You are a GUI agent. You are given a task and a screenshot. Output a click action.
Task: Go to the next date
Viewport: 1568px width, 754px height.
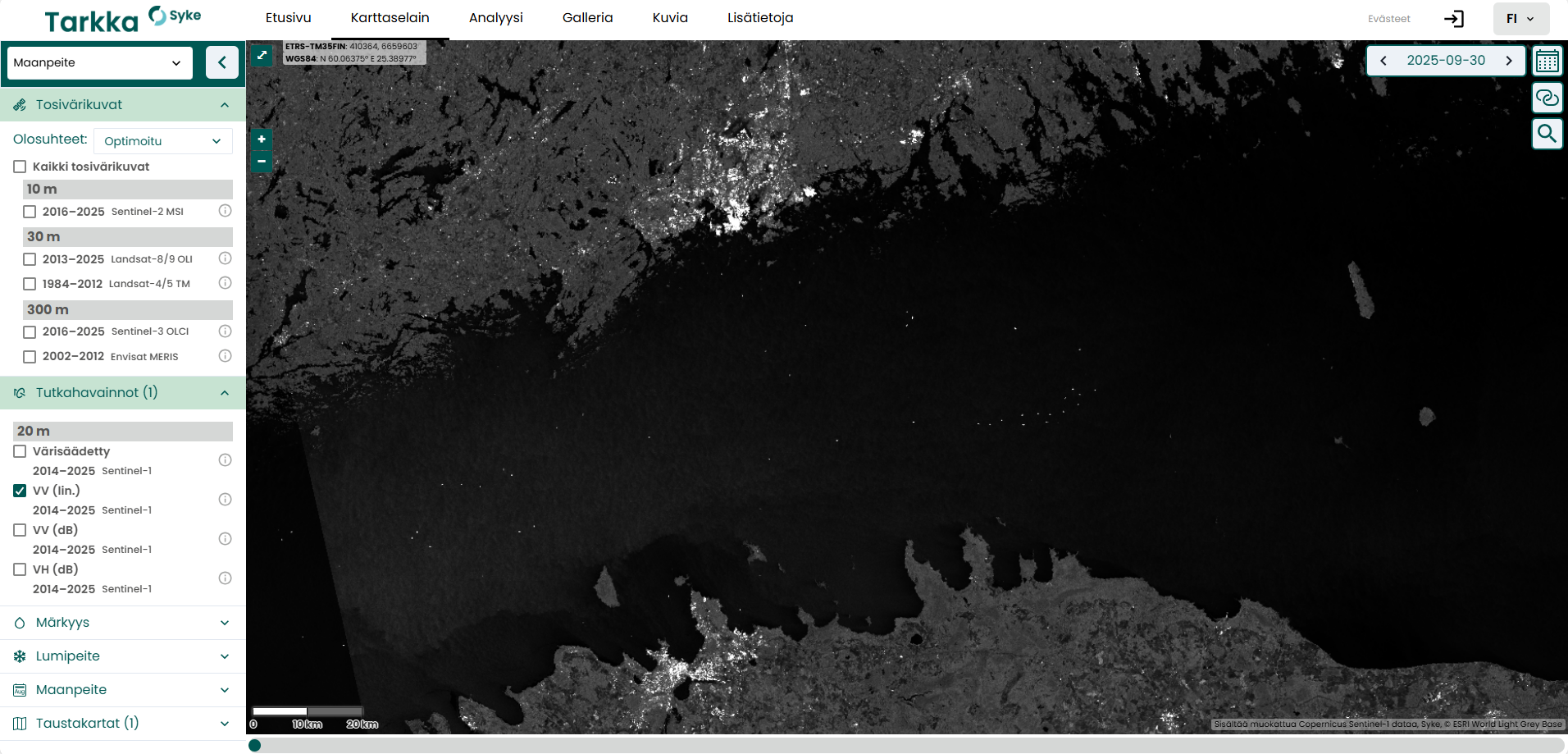[1508, 61]
